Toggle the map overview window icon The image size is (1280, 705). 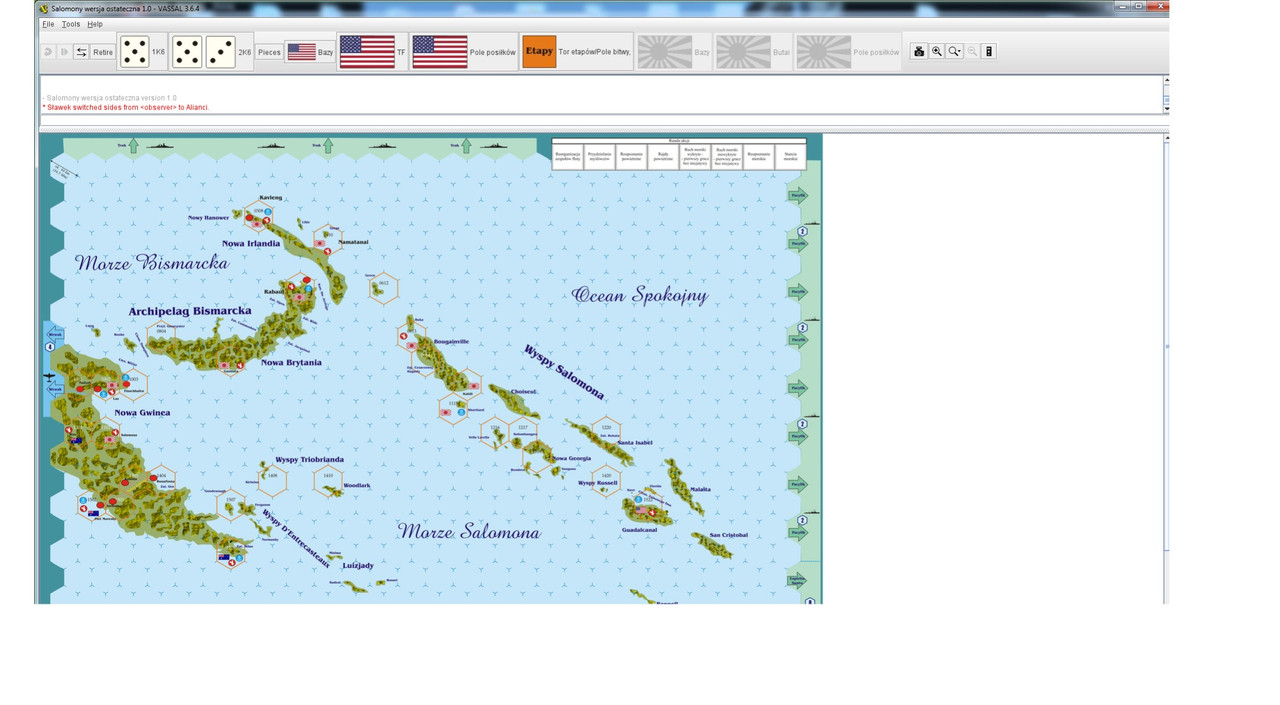point(989,51)
